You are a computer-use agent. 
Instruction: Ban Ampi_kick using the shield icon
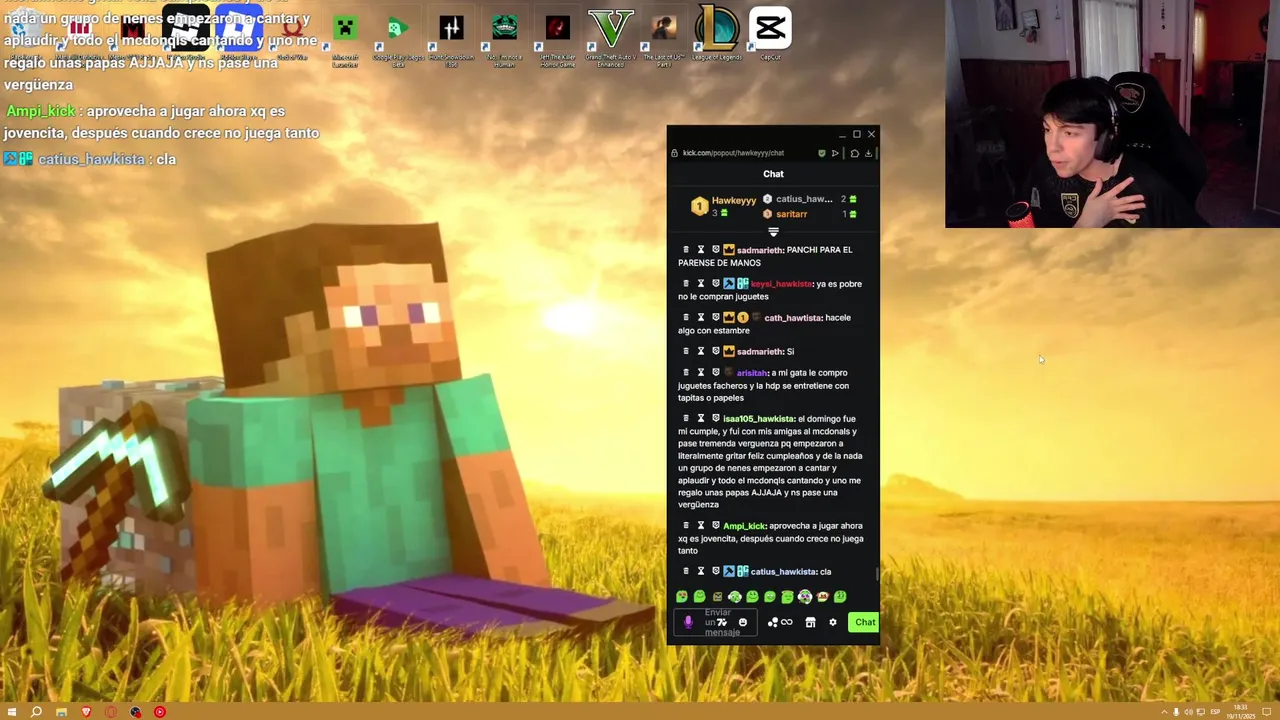tap(716, 526)
